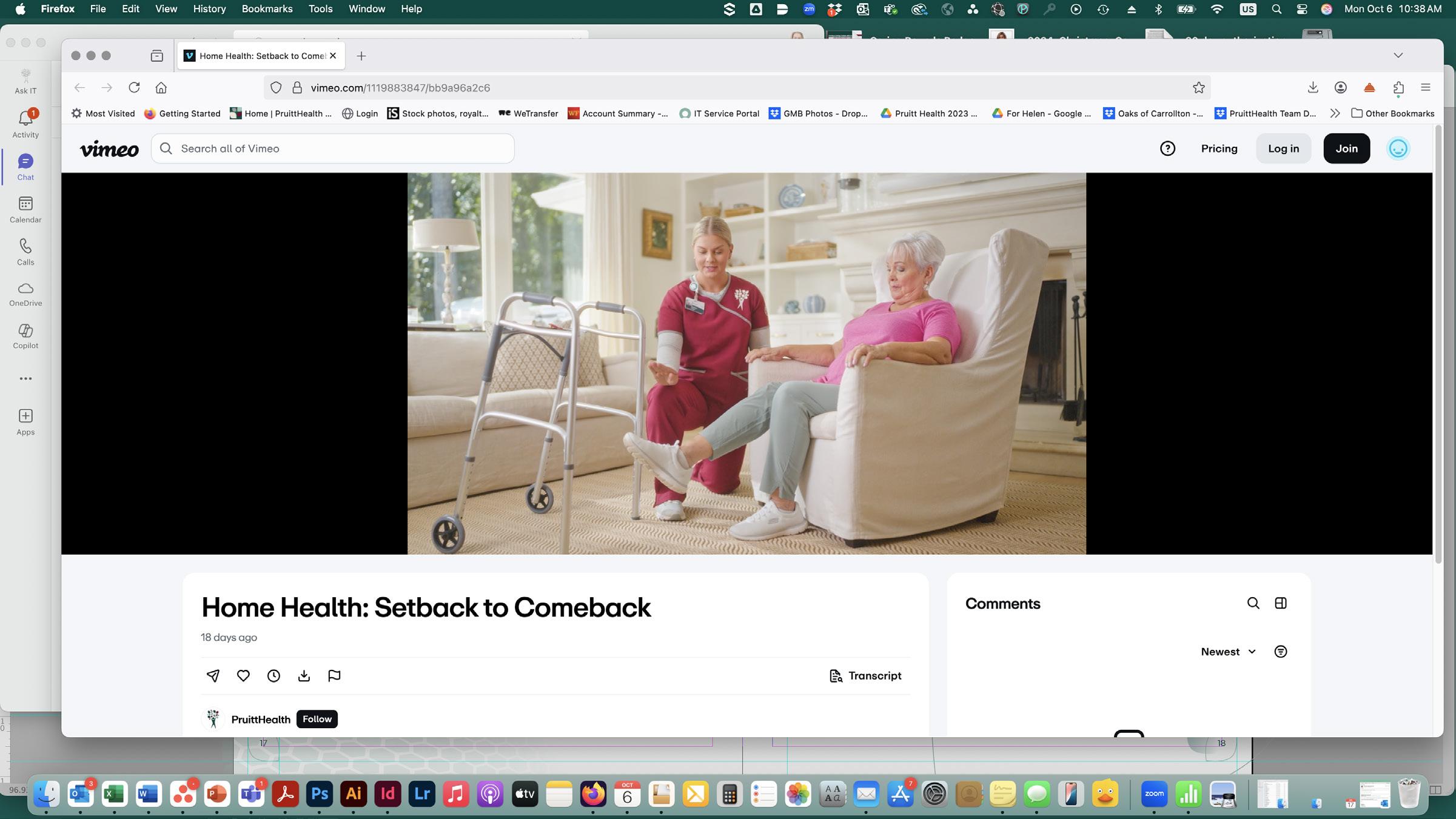
Task: Add video to Watch Later with the clock icon
Action: 273,675
